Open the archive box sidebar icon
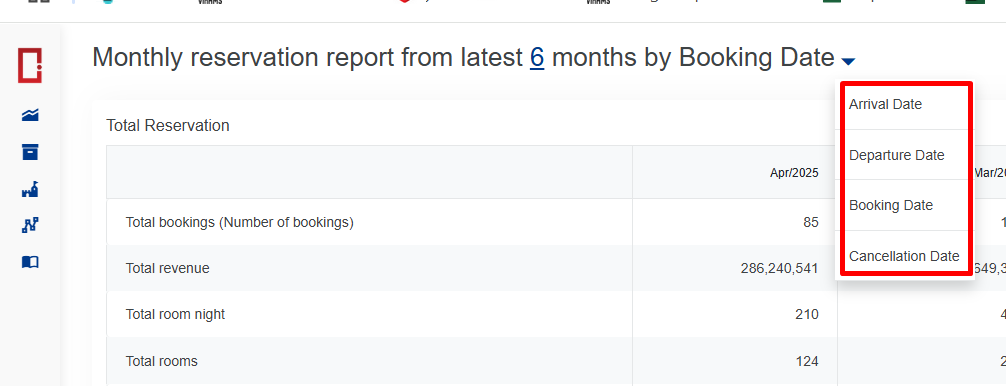This screenshot has width=1006, height=386. pyautogui.click(x=30, y=152)
